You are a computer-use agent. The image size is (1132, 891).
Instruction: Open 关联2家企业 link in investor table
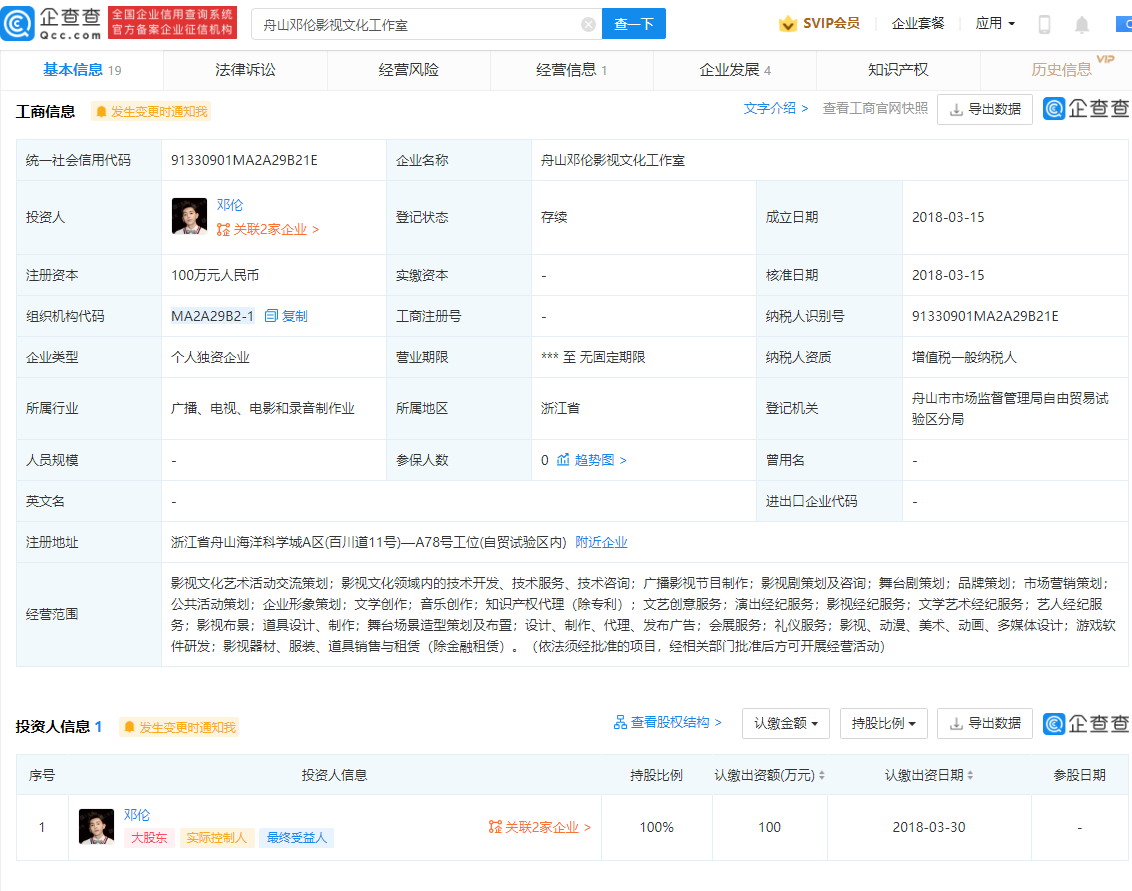click(x=540, y=827)
